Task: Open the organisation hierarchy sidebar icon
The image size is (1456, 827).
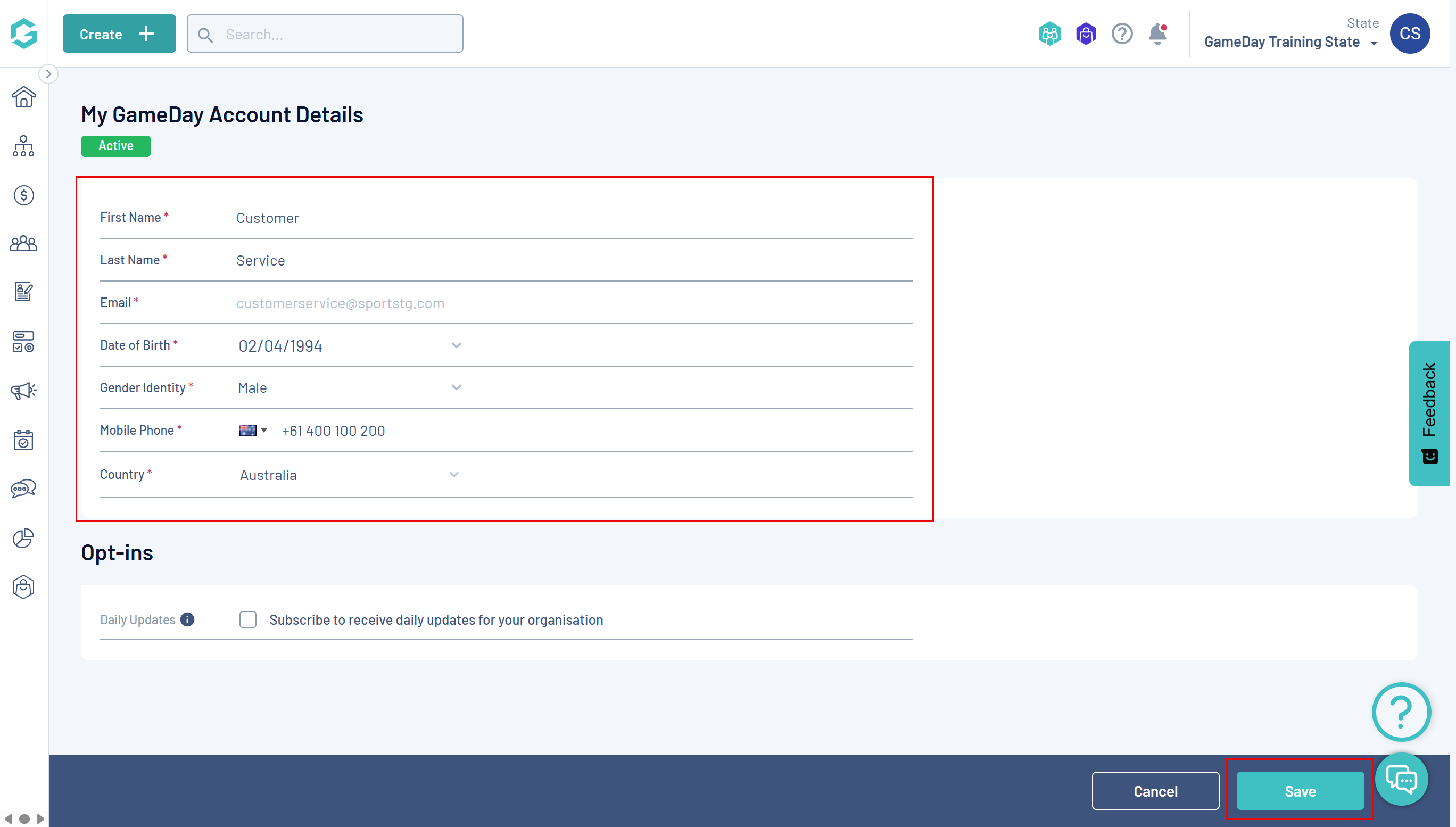Action: tap(23, 146)
